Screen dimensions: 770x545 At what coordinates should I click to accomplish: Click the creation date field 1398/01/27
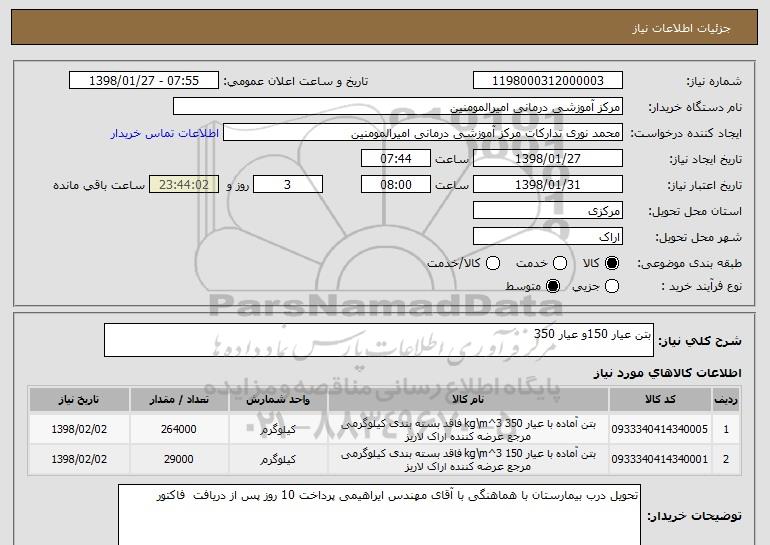548,158
